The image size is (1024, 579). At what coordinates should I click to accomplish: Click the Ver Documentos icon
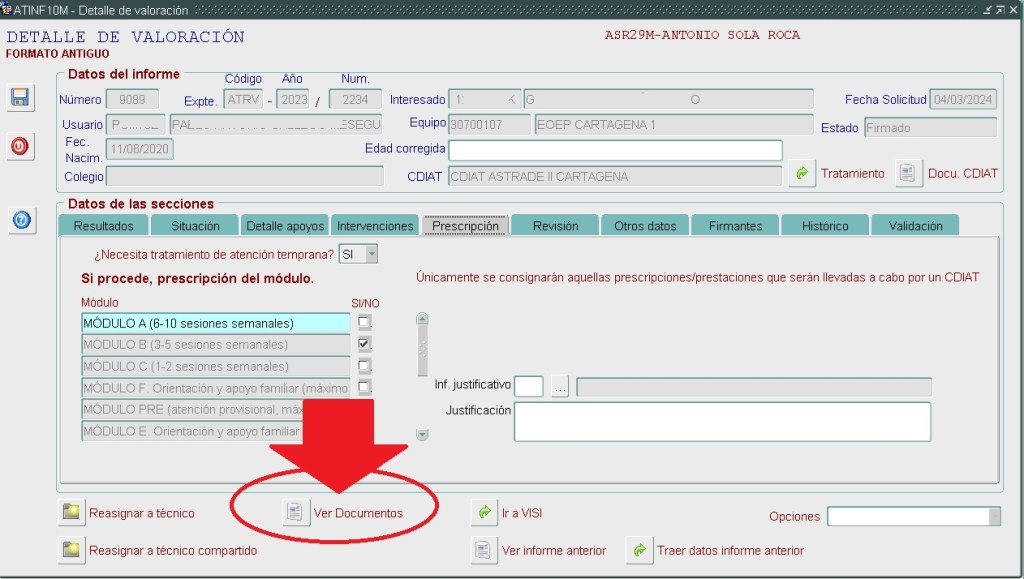click(x=295, y=513)
